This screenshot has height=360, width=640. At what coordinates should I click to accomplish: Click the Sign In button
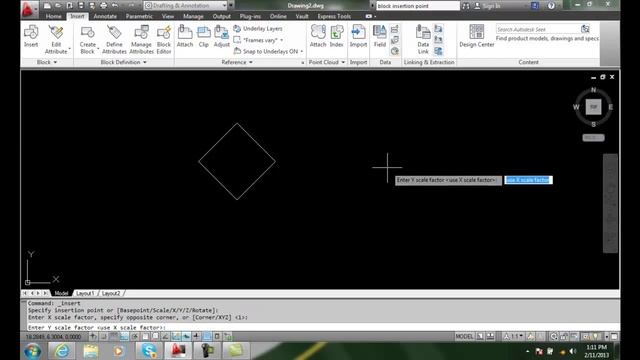click(x=487, y=6)
